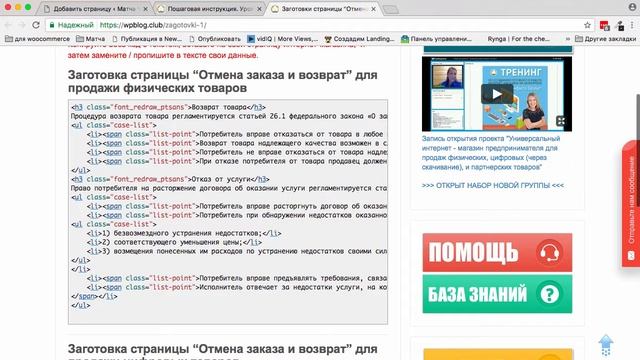Close the Пошаговая инструкция tab
This screenshot has height=360, width=640.
pyautogui.click(x=259, y=9)
